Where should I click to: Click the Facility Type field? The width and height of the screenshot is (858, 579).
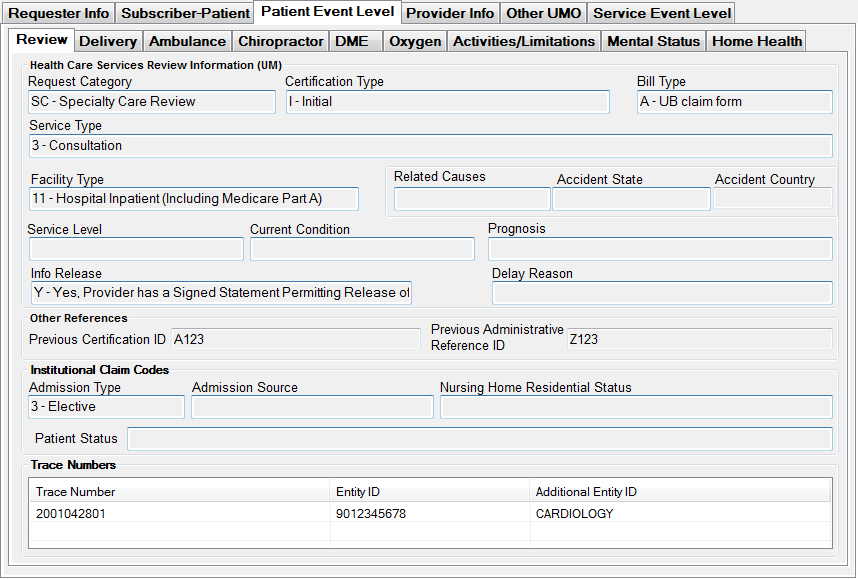[x=194, y=199]
